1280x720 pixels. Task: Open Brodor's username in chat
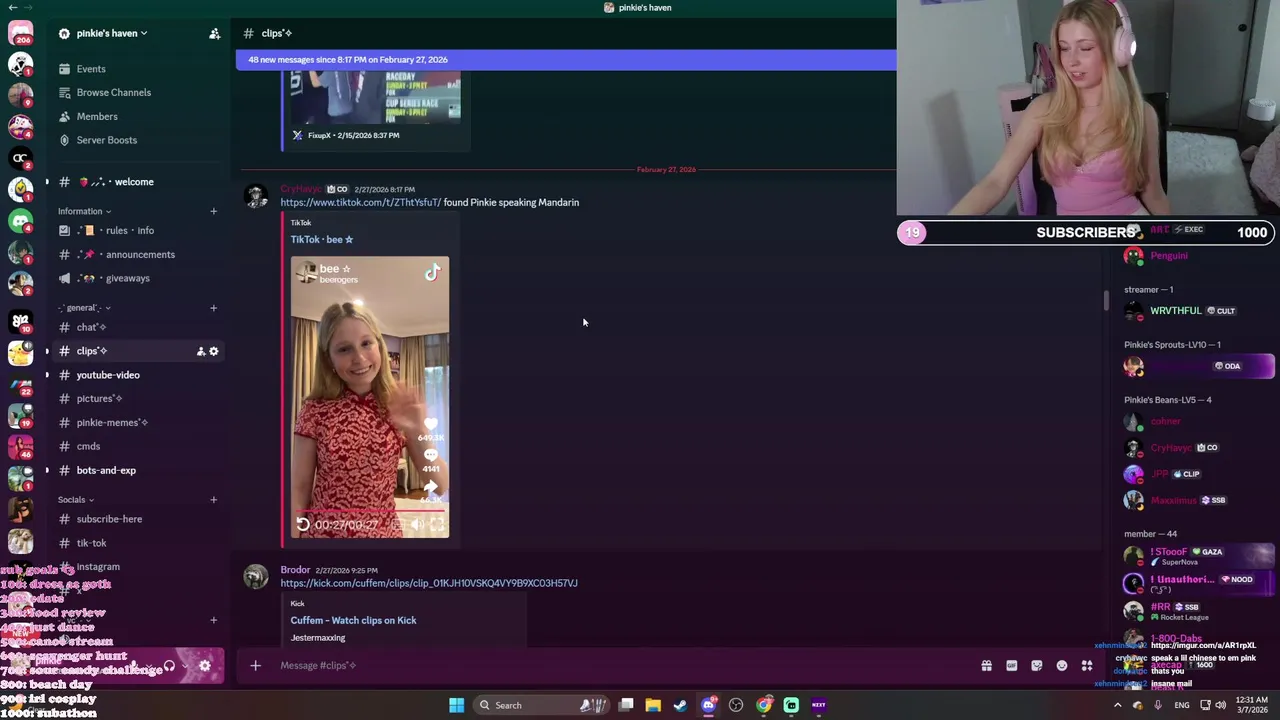[295, 570]
